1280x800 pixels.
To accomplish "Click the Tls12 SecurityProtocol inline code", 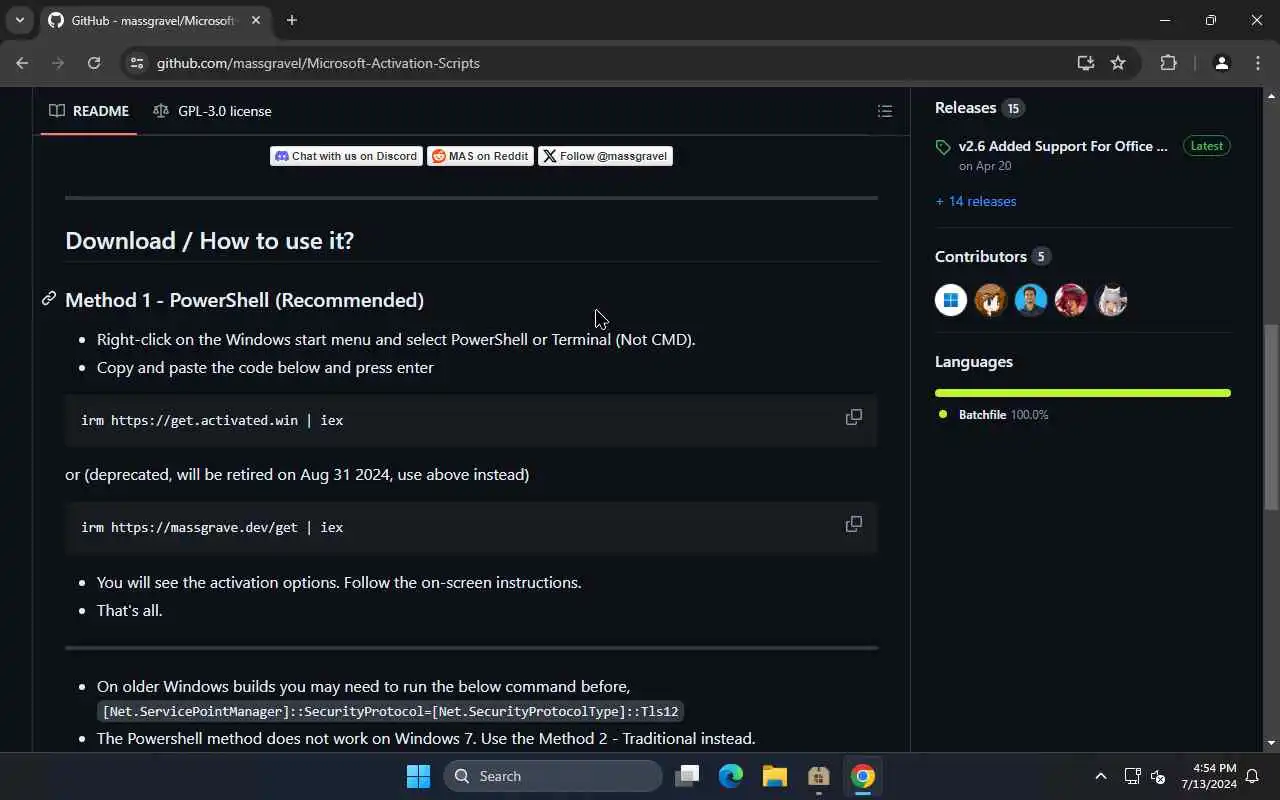I will coord(391,712).
